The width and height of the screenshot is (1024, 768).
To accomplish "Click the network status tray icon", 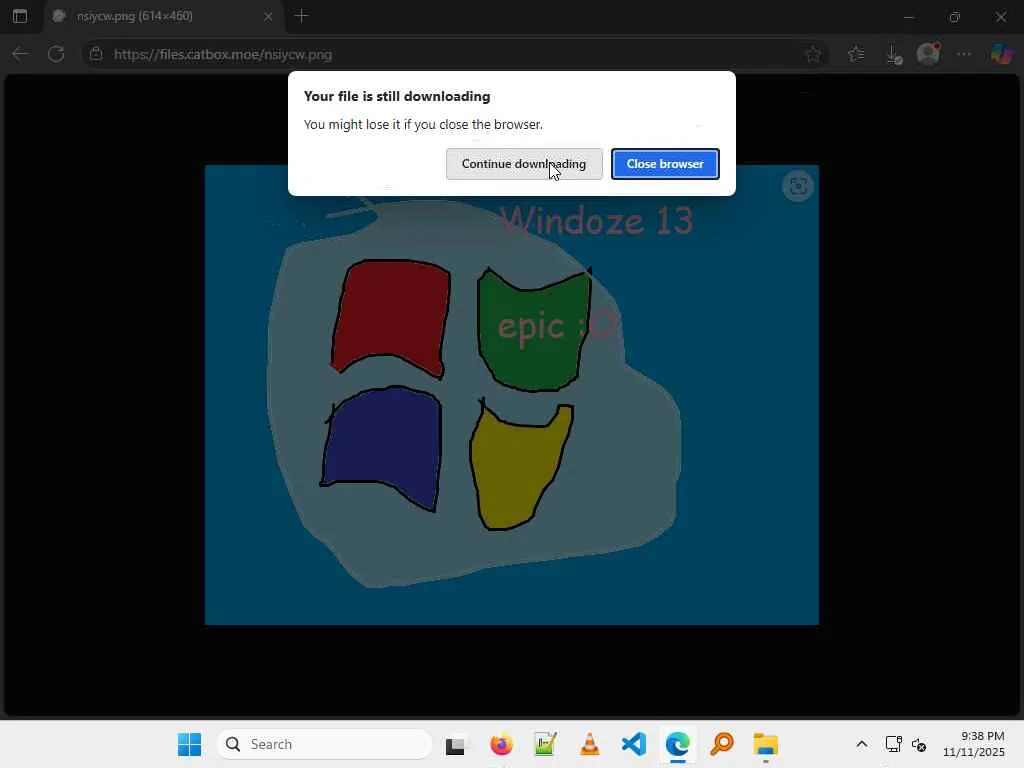I will point(893,744).
